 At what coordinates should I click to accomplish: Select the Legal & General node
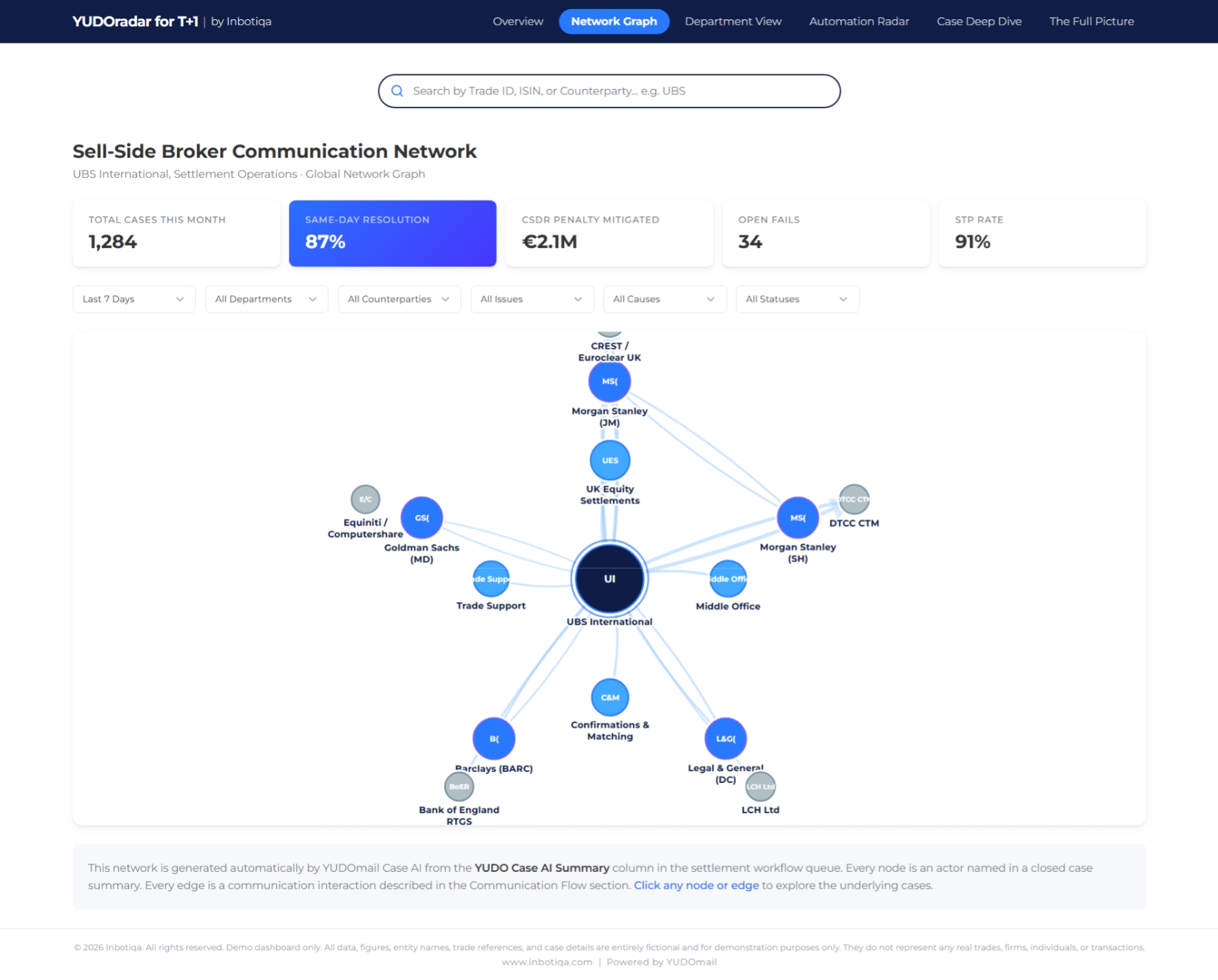click(x=725, y=738)
